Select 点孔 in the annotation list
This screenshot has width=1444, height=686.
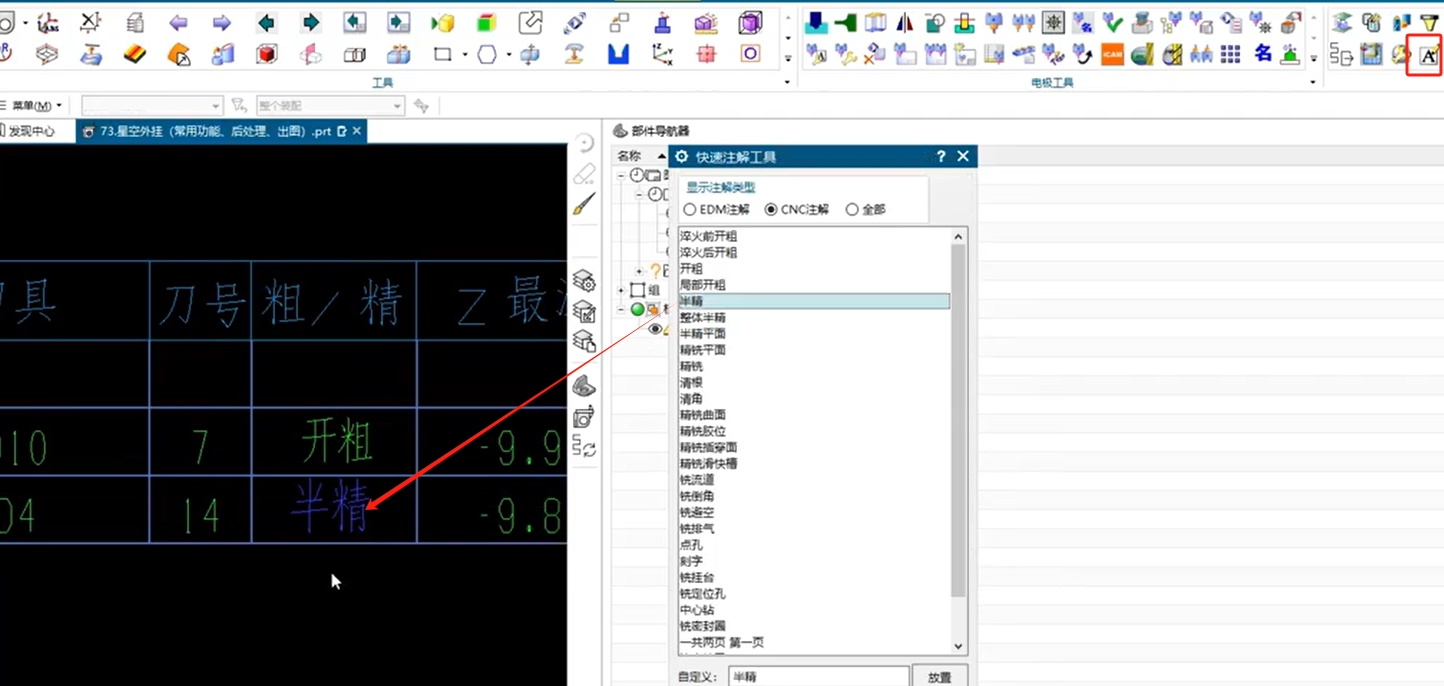[691, 545]
